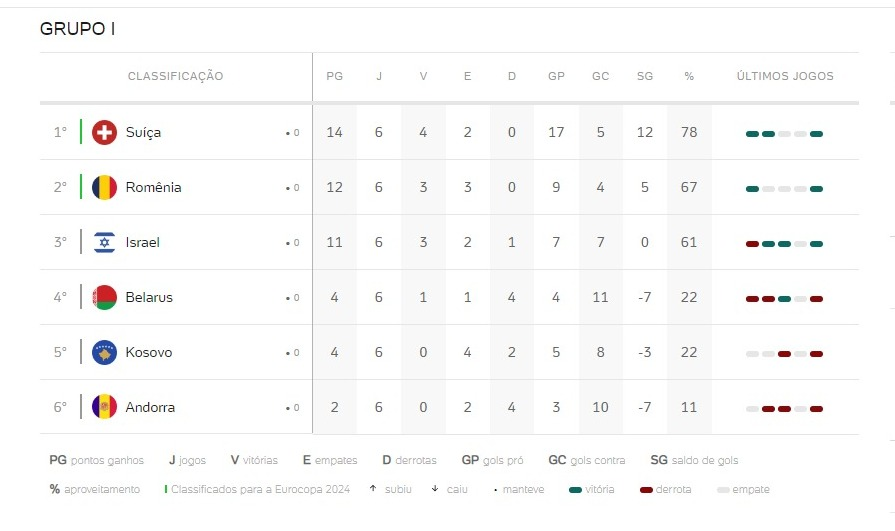Viewport: 895px width, 531px height.
Task: Click the Switzerland flag icon
Action: pyautogui.click(x=104, y=132)
